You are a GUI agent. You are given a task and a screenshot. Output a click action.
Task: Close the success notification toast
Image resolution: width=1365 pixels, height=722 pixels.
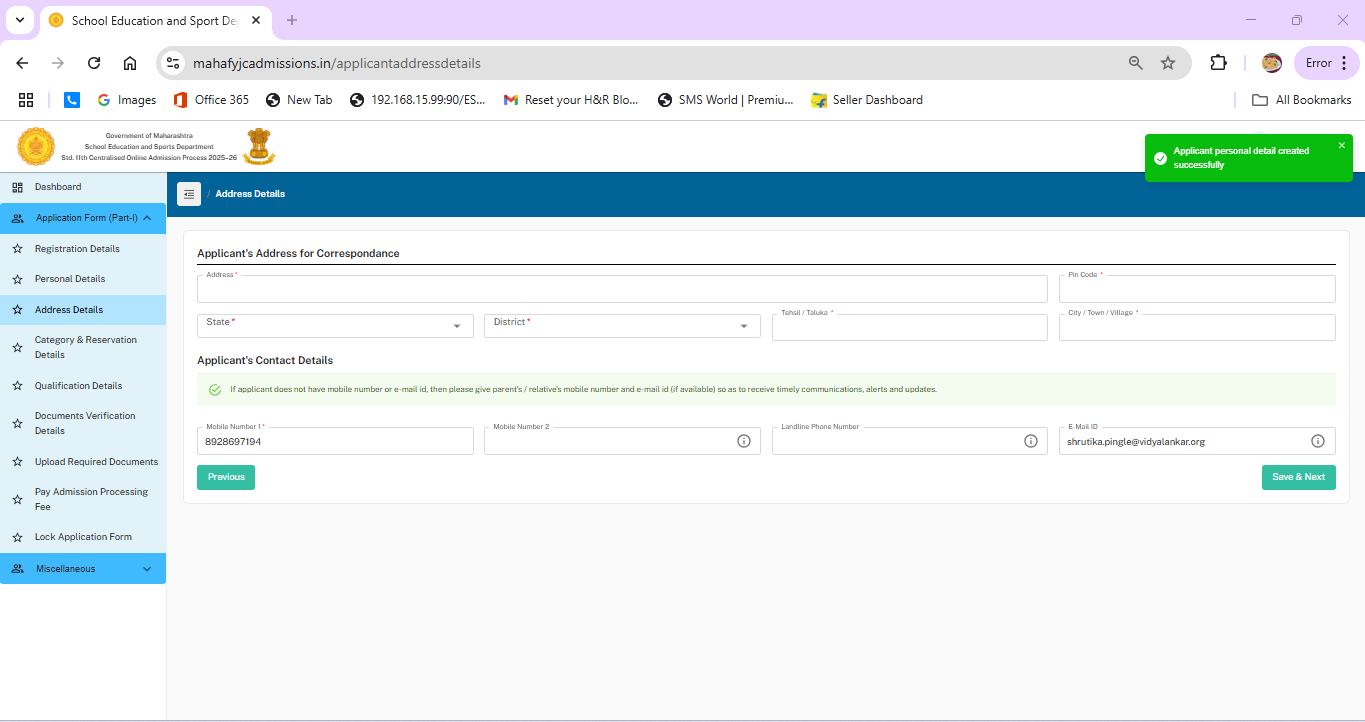(1342, 145)
